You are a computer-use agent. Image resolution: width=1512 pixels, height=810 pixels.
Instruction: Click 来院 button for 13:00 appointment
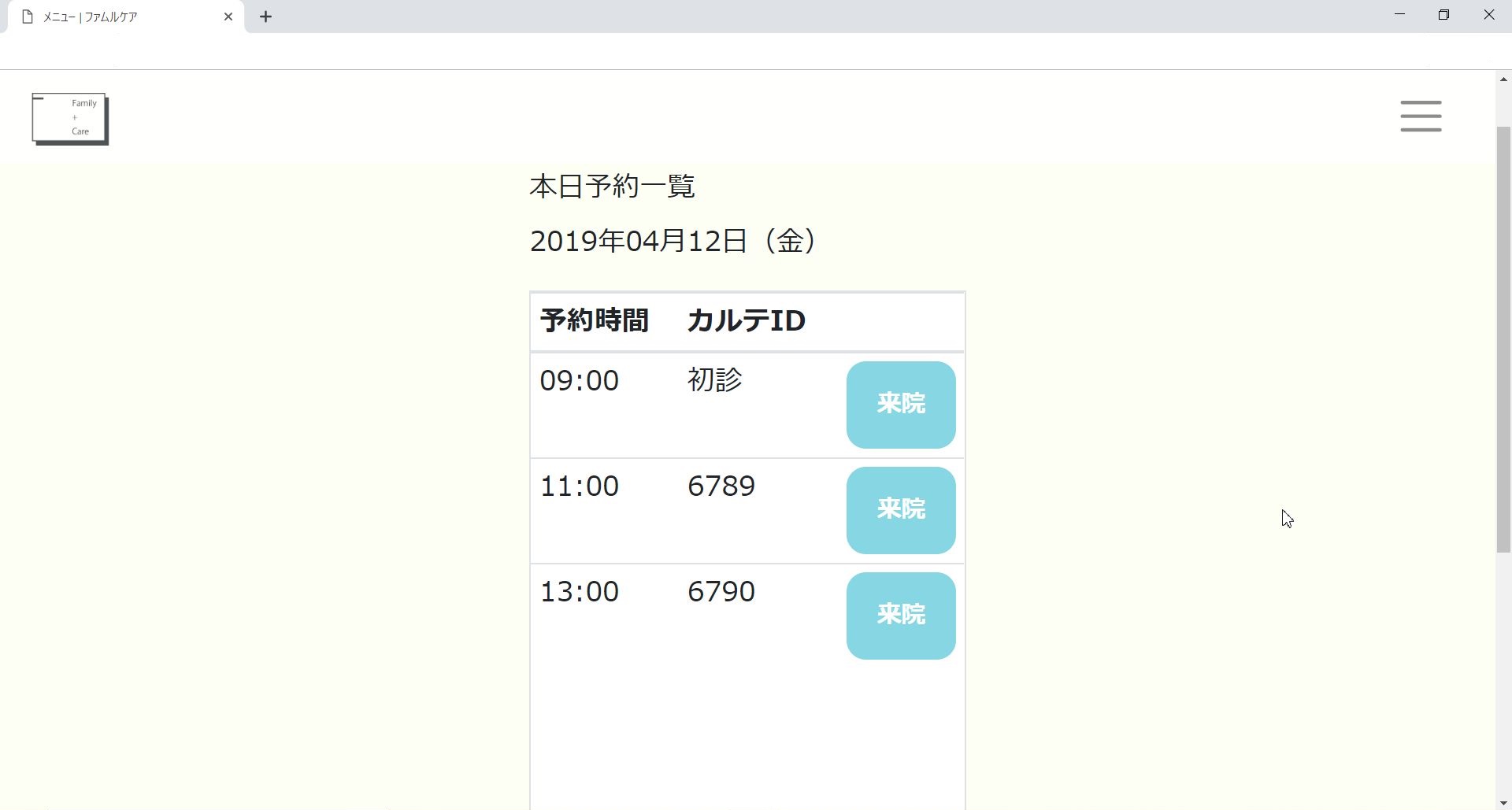(901, 616)
